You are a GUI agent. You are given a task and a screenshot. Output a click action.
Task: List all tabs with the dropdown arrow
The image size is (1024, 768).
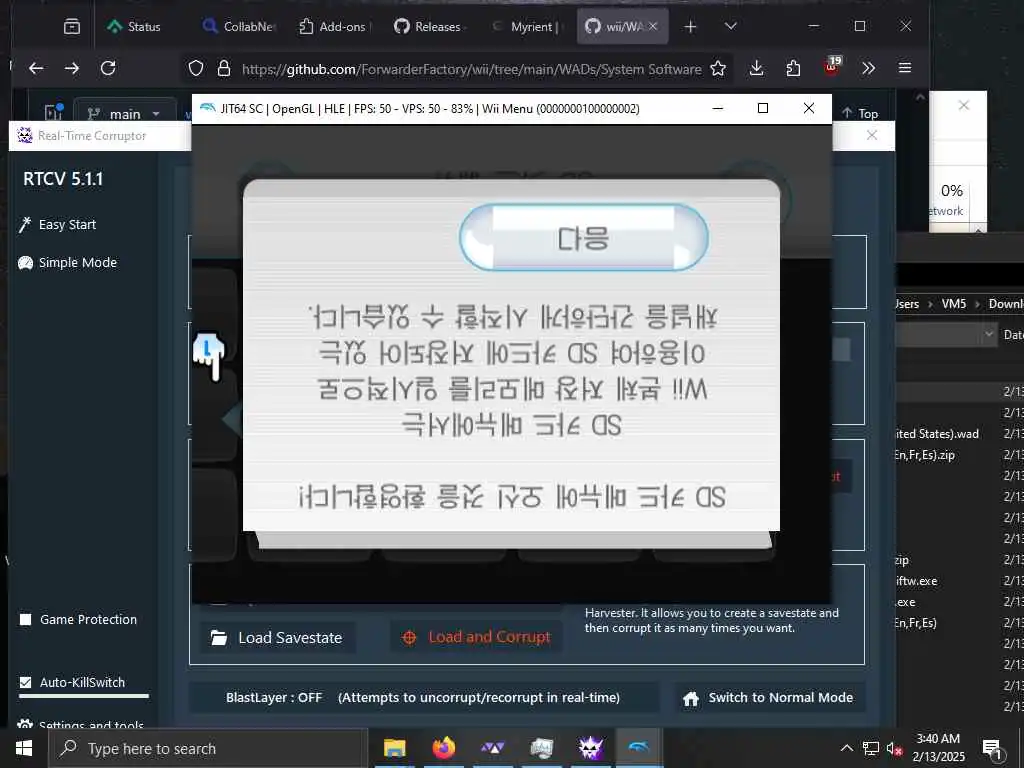[x=731, y=26]
